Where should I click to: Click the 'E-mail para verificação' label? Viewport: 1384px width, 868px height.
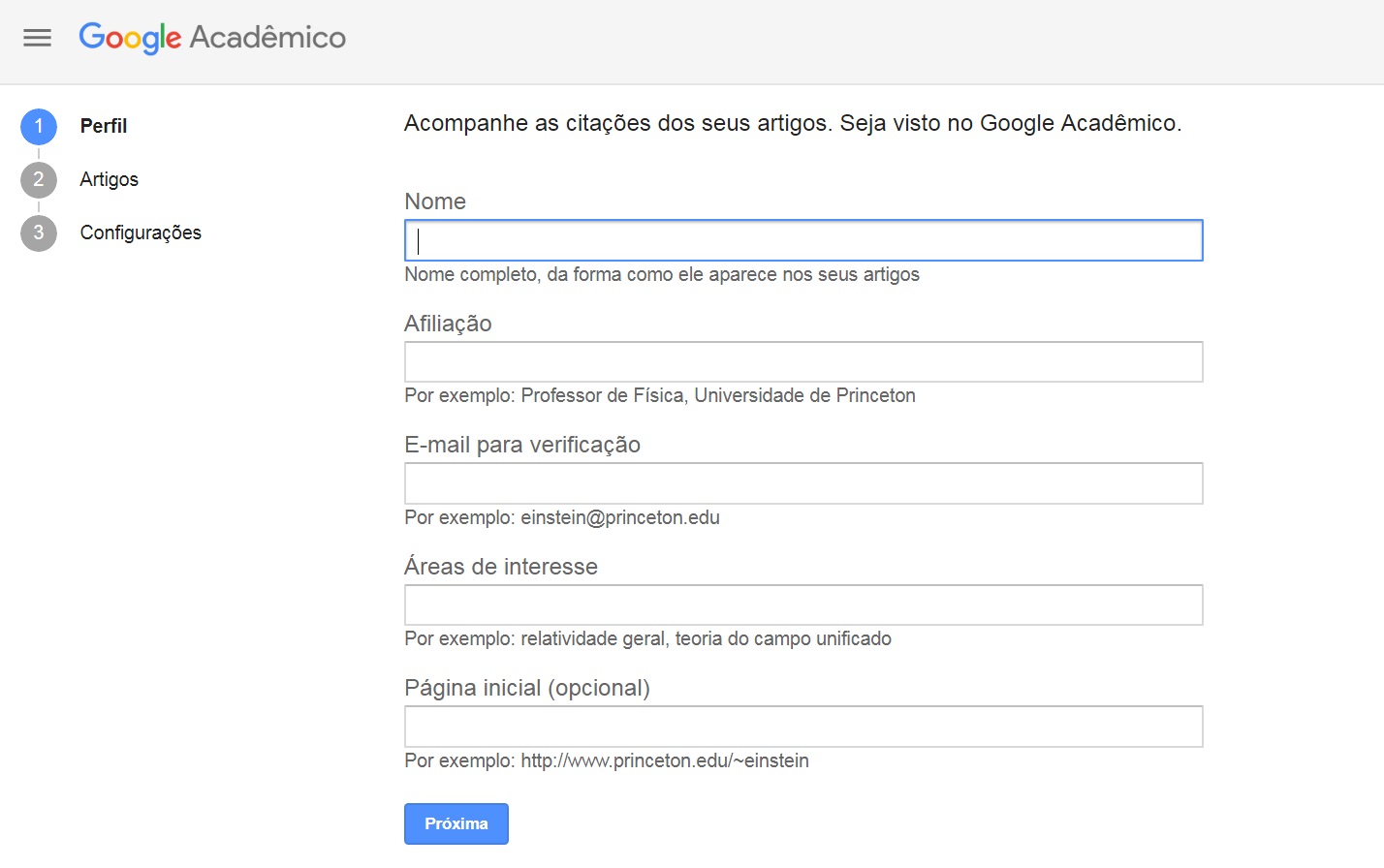coord(522,445)
